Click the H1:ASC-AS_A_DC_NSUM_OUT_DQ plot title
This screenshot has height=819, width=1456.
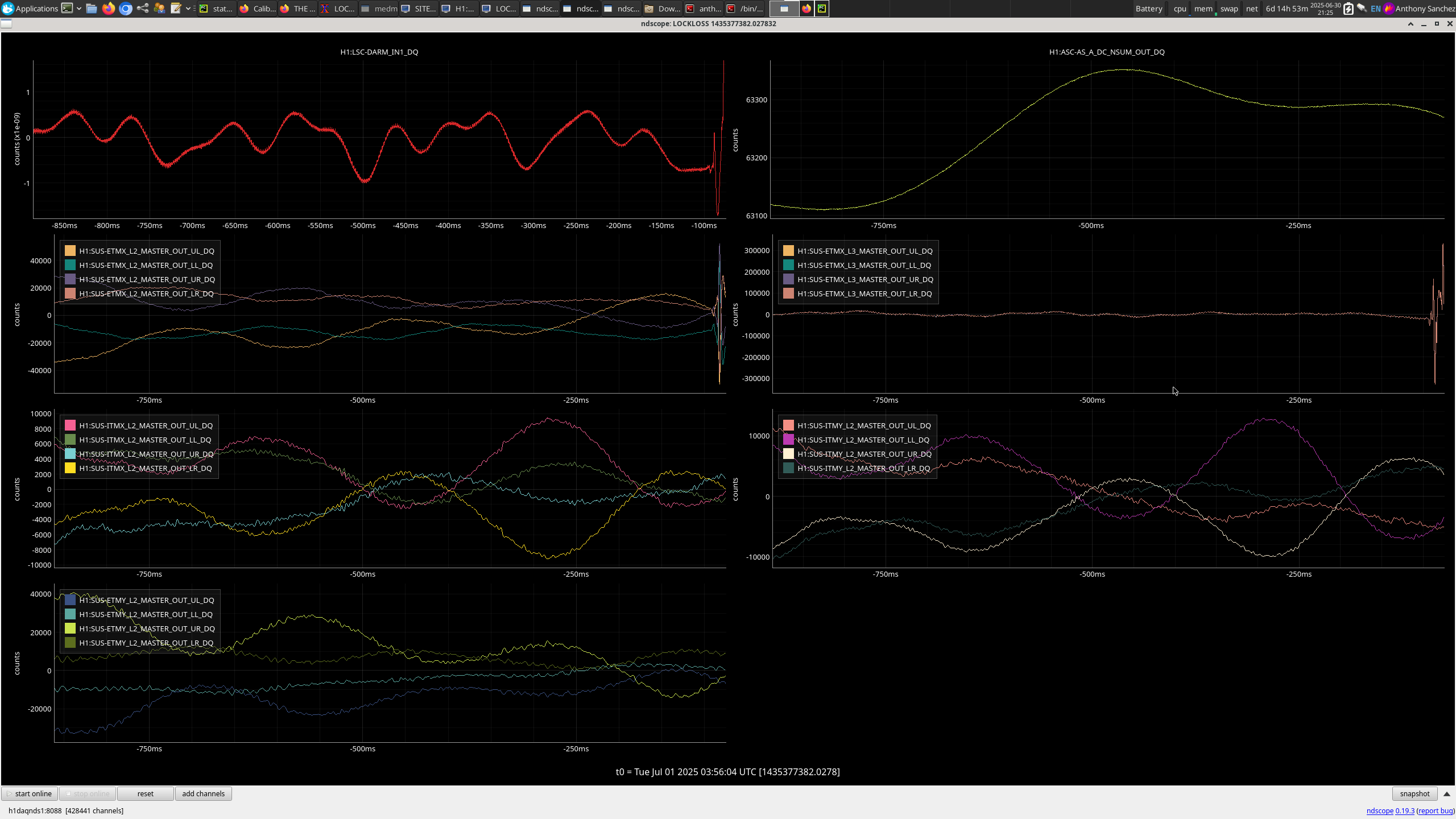[x=1107, y=52]
